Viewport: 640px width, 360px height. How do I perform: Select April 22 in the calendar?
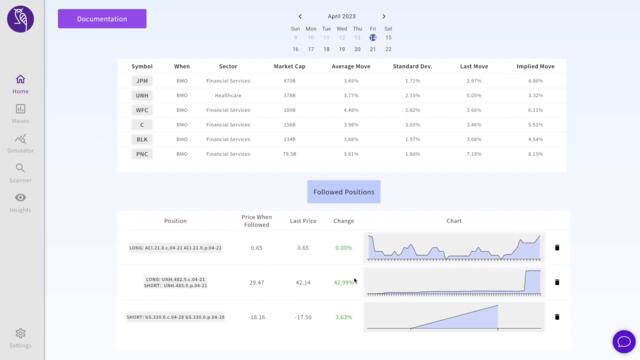pyautogui.click(x=388, y=49)
